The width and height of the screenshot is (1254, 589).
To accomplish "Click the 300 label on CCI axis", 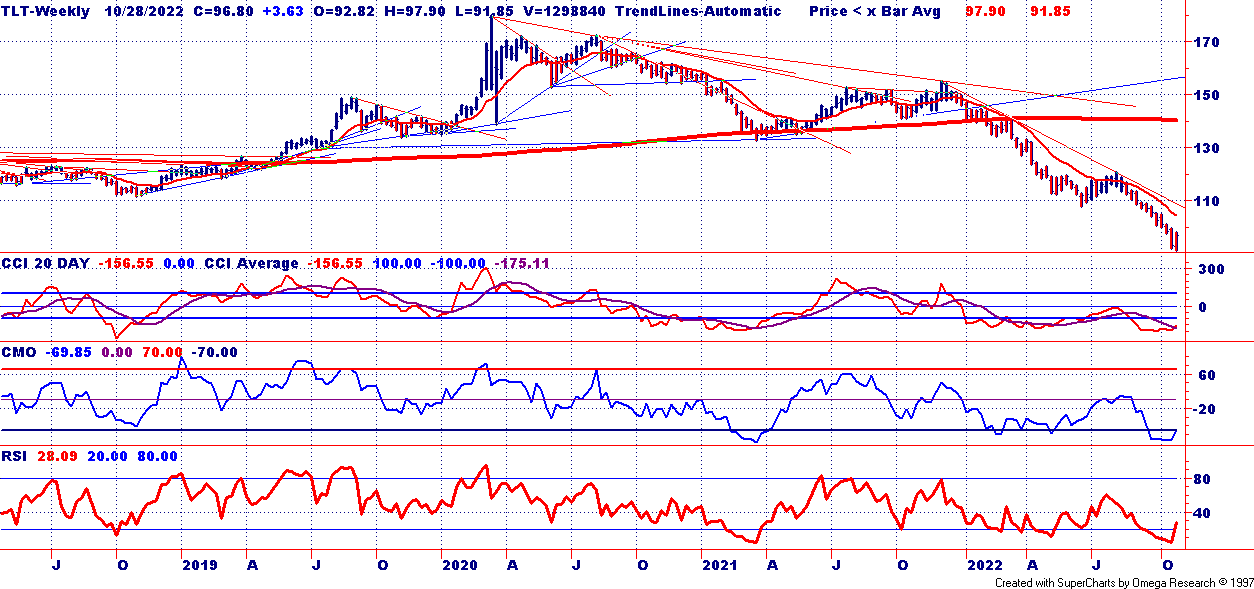I will (x=1210, y=270).
